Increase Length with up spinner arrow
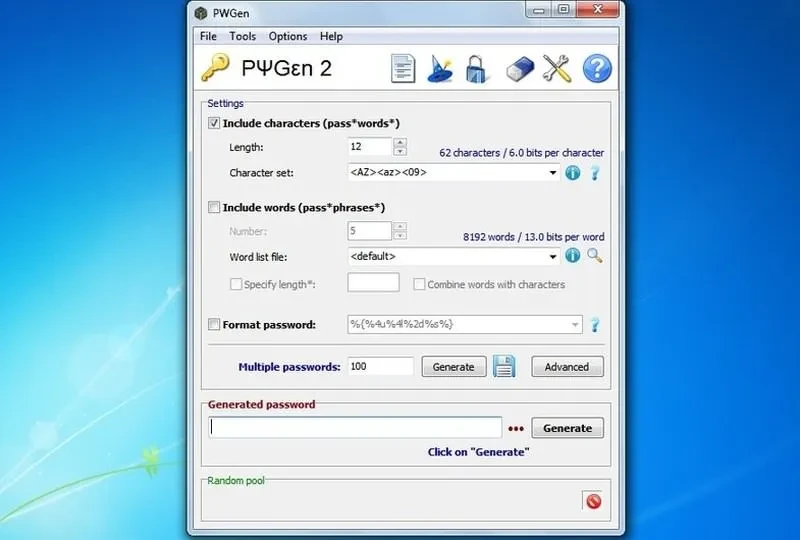Image resolution: width=800 pixels, height=540 pixels. (x=400, y=142)
